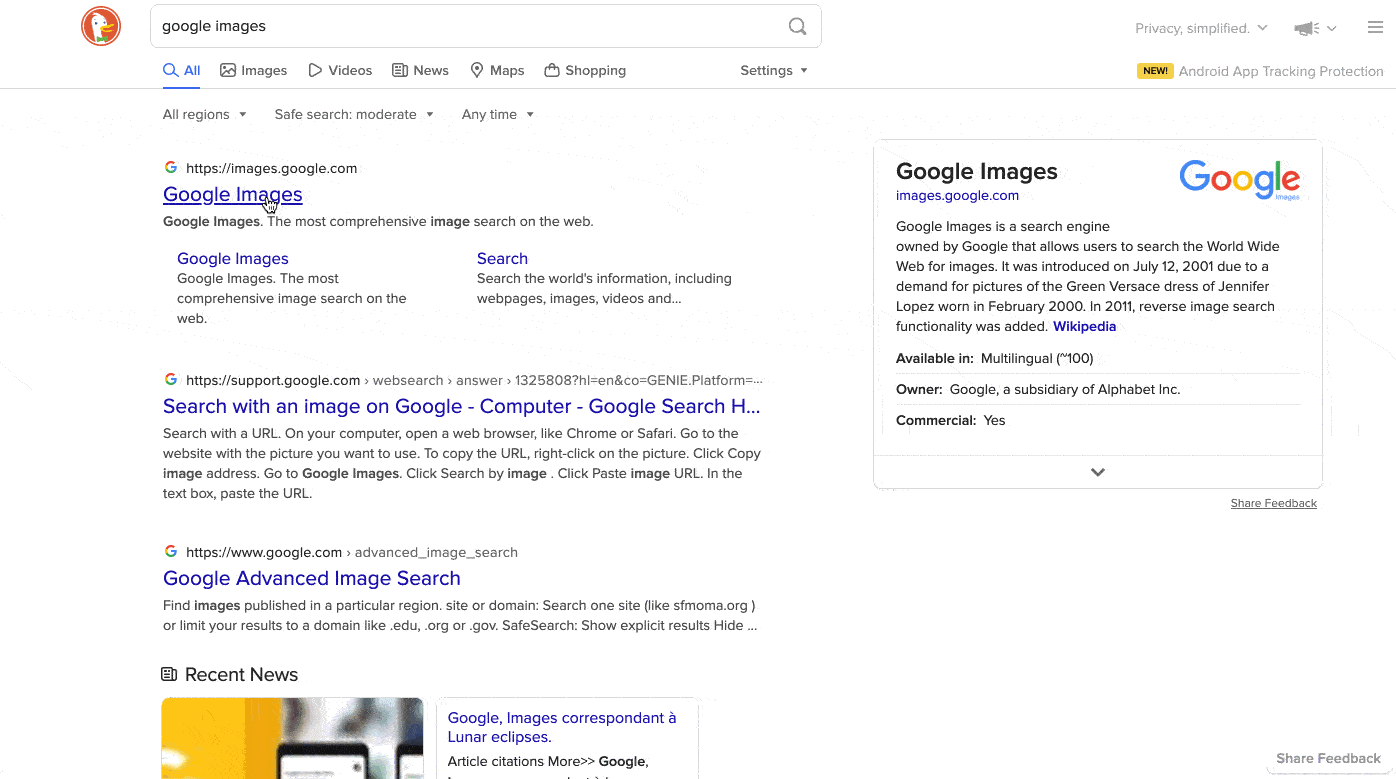Open the Search sitelink
Viewport: 1396px width, 779px height.
coord(502,258)
